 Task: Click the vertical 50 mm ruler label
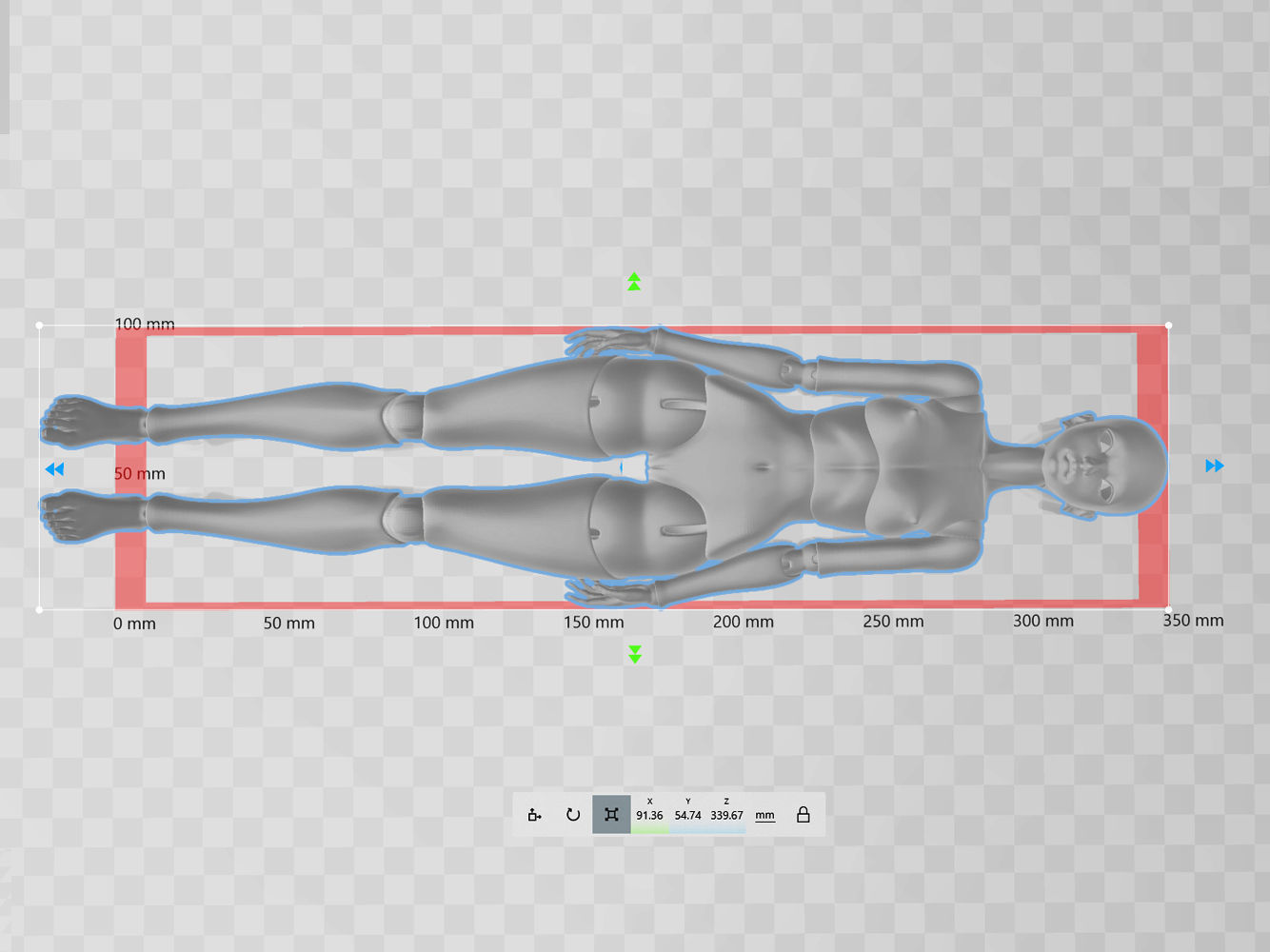(140, 474)
